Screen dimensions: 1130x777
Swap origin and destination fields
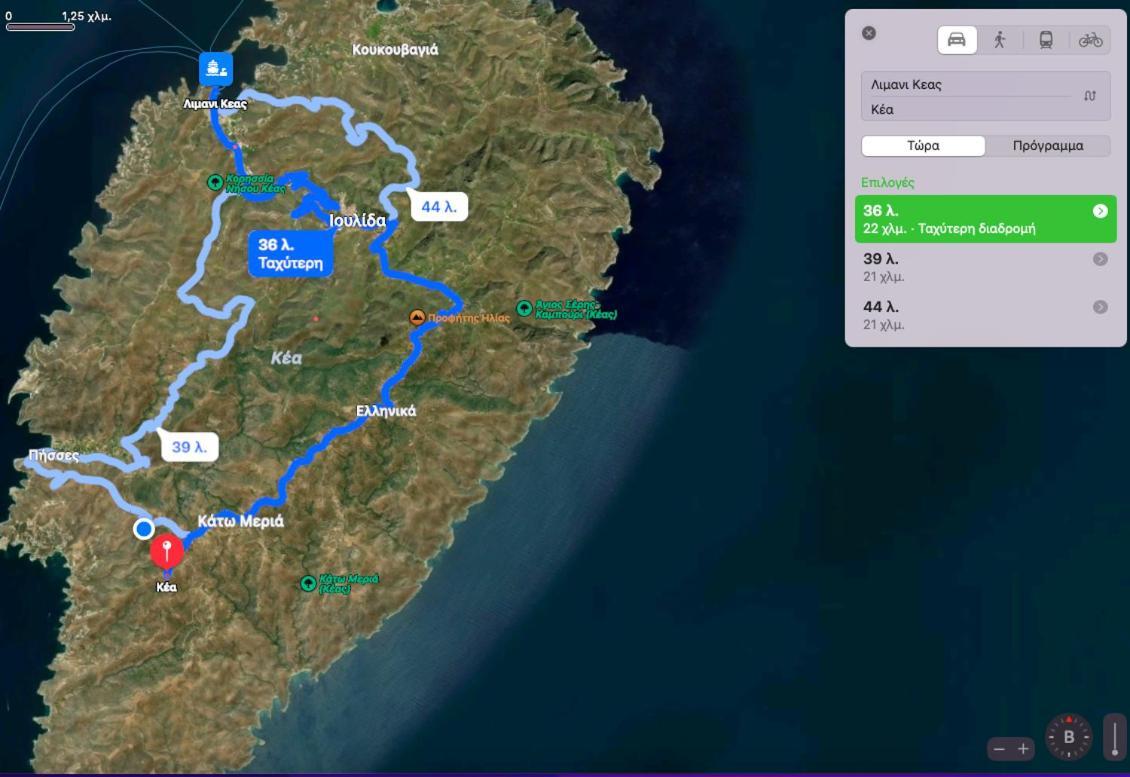tap(1090, 96)
